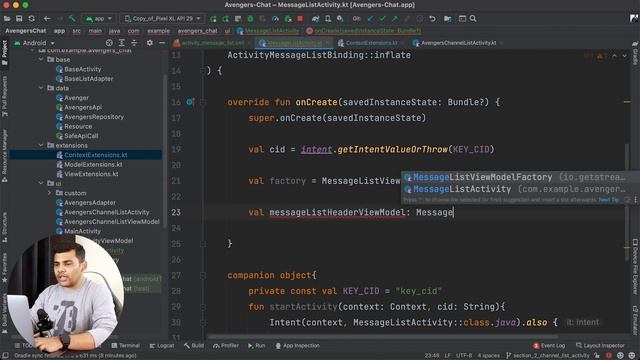The width and height of the screenshot is (640, 360).
Task: Open file with toolbar folder icon
Action: [7, 18]
